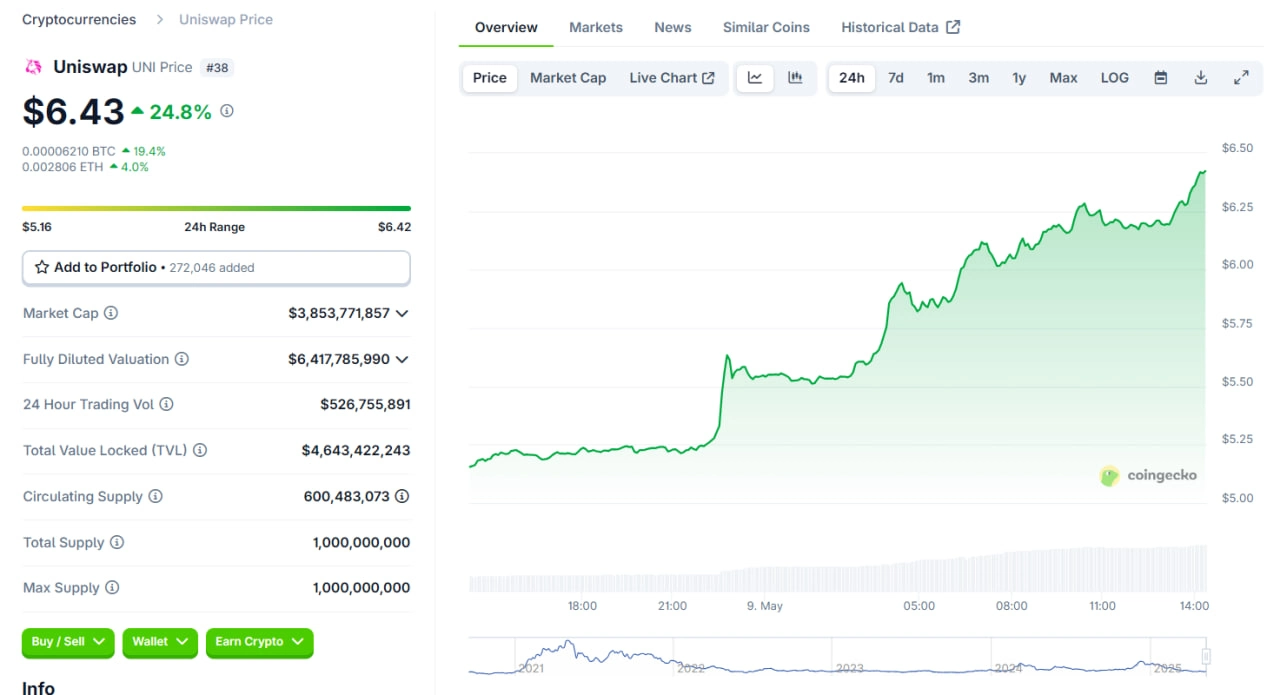This screenshot has height=695, width=1280.
Task: Select the Price chart toggle
Action: click(490, 78)
